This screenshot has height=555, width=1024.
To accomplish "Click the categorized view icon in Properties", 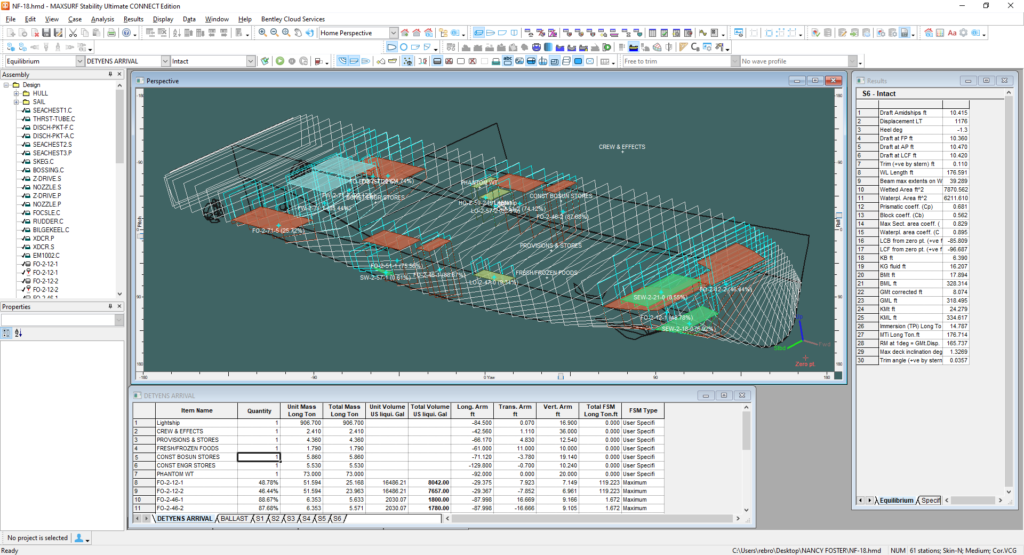I will tap(7, 333).
